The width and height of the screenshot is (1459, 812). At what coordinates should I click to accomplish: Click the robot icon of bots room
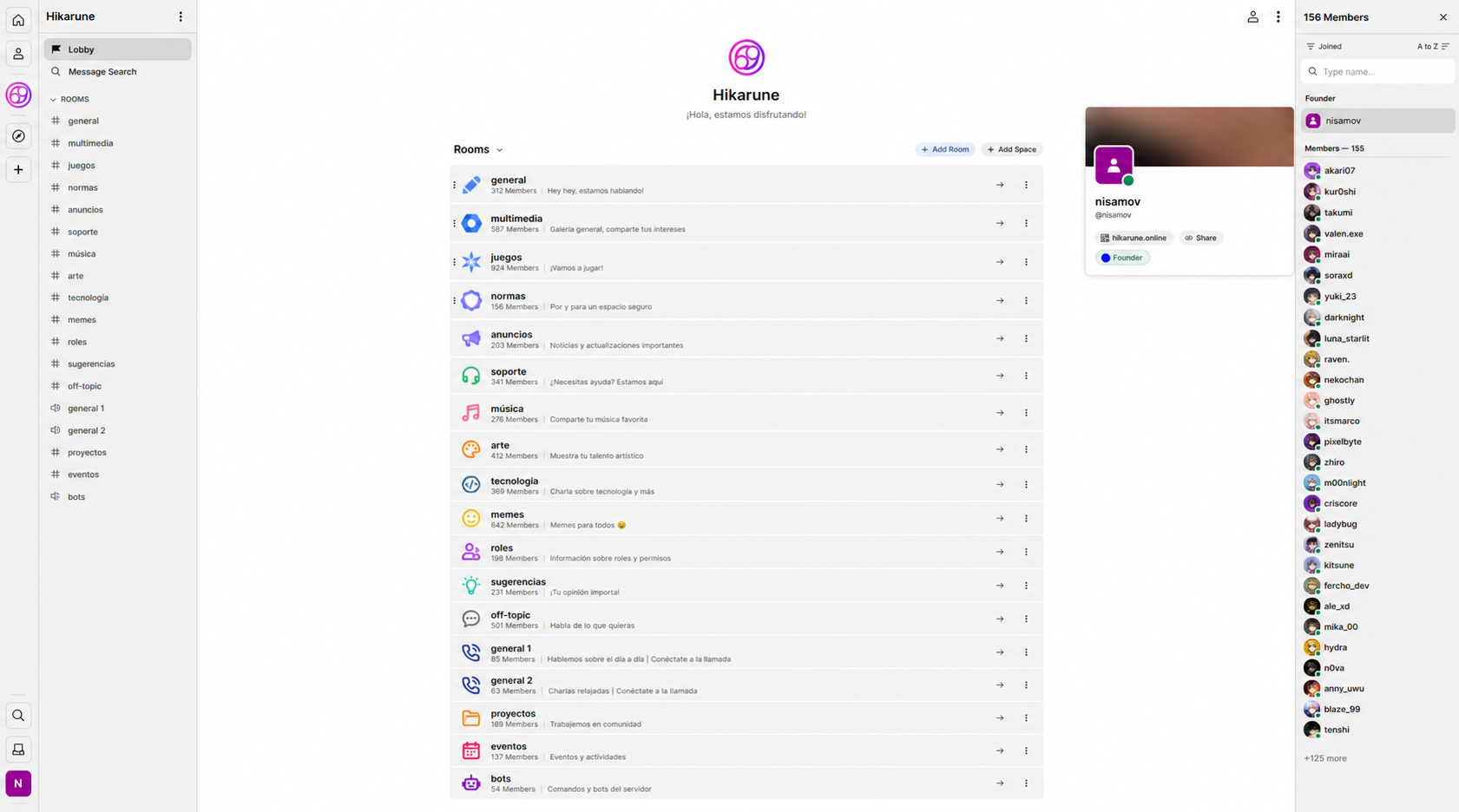[471, 783]
